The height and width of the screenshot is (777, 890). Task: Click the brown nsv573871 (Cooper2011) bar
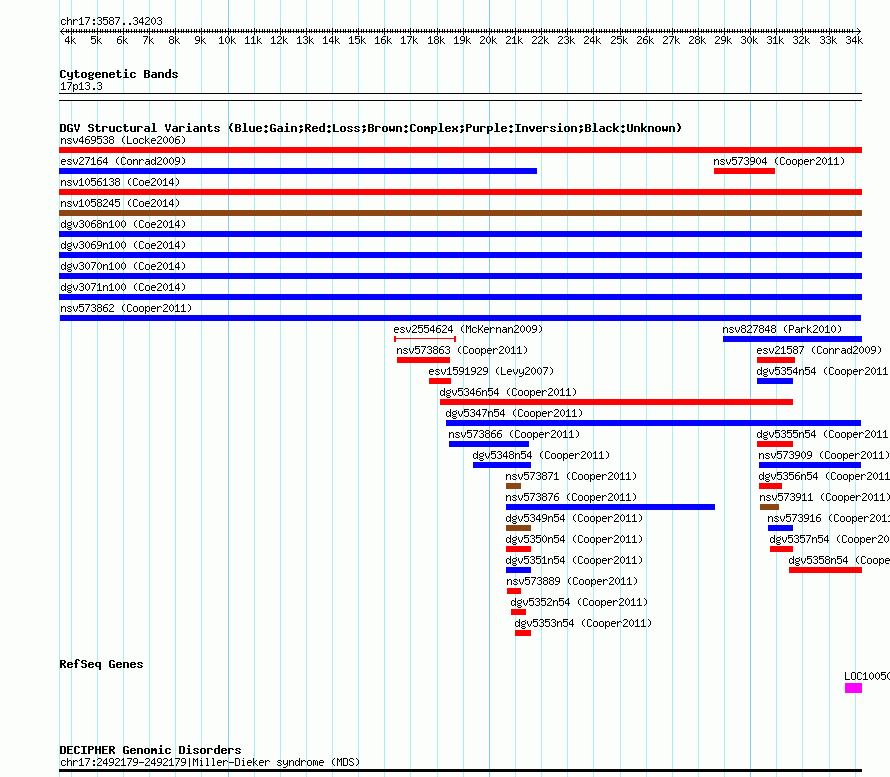513,486
